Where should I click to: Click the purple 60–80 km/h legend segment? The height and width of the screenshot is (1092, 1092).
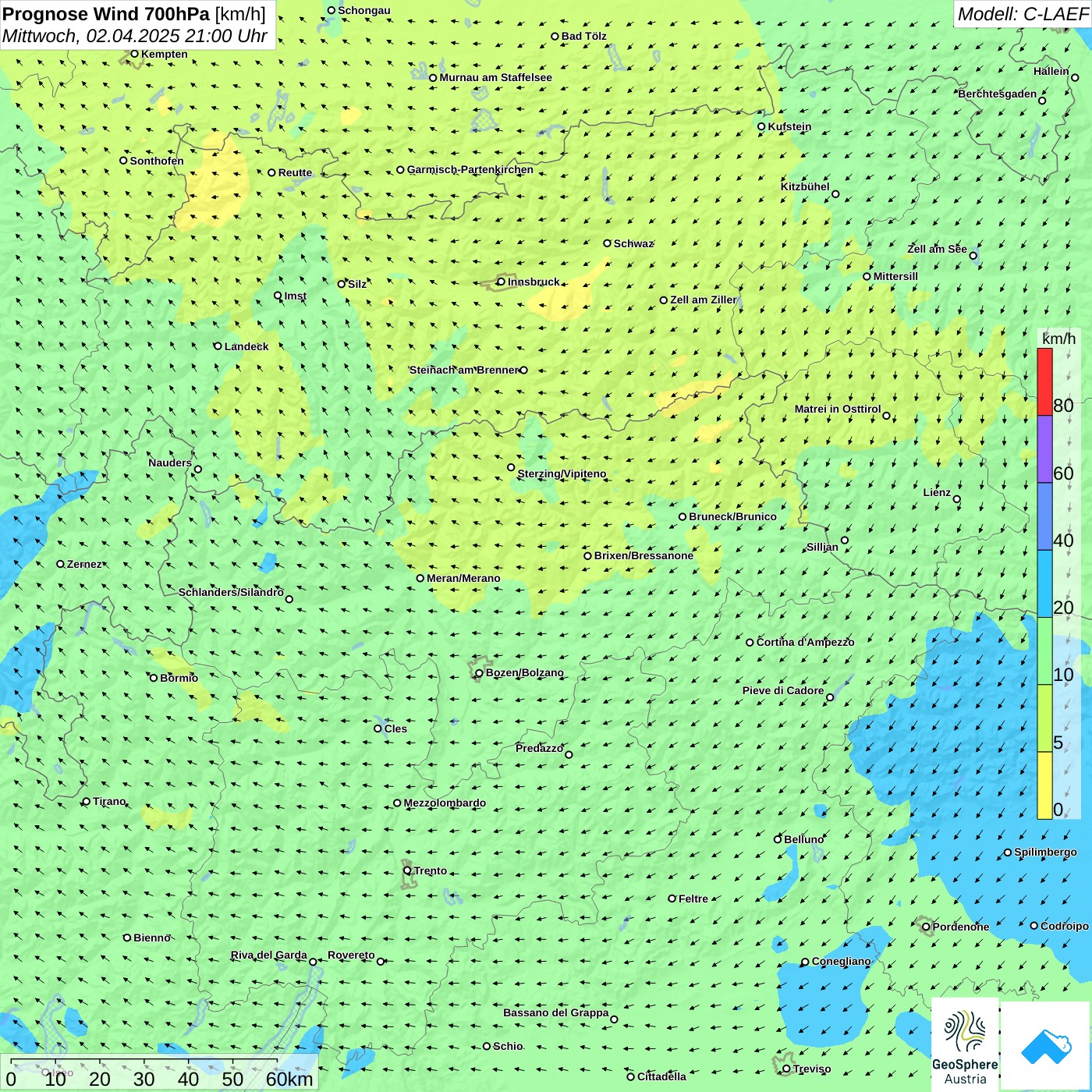(x=1044, y=449)
